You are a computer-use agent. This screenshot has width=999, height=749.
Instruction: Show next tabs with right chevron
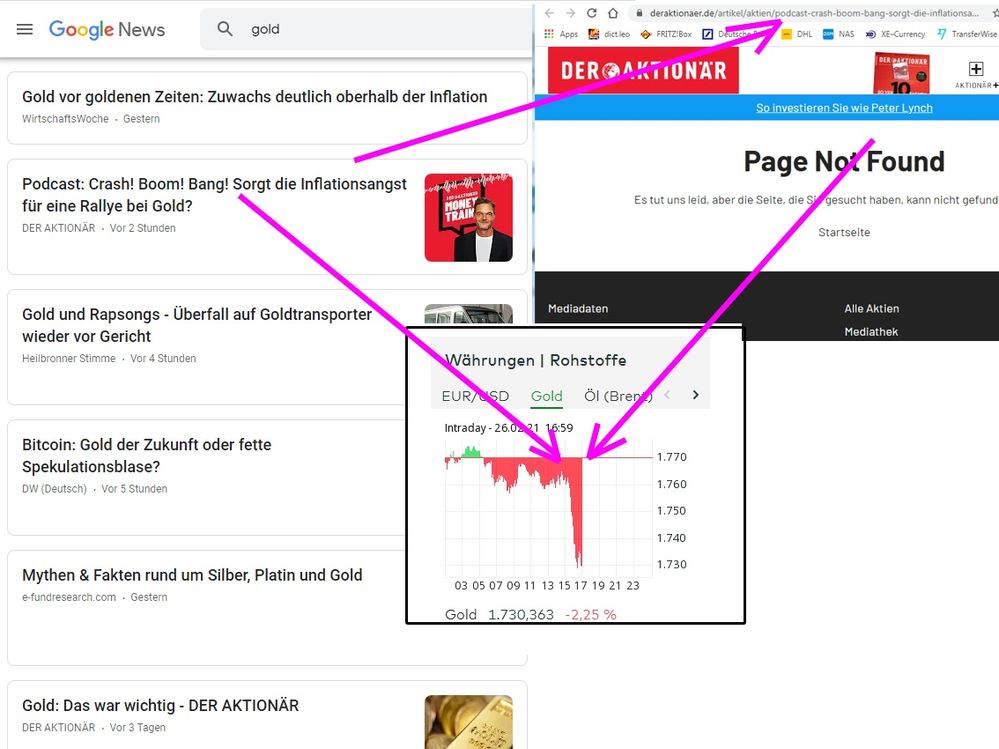click(696, 395)
